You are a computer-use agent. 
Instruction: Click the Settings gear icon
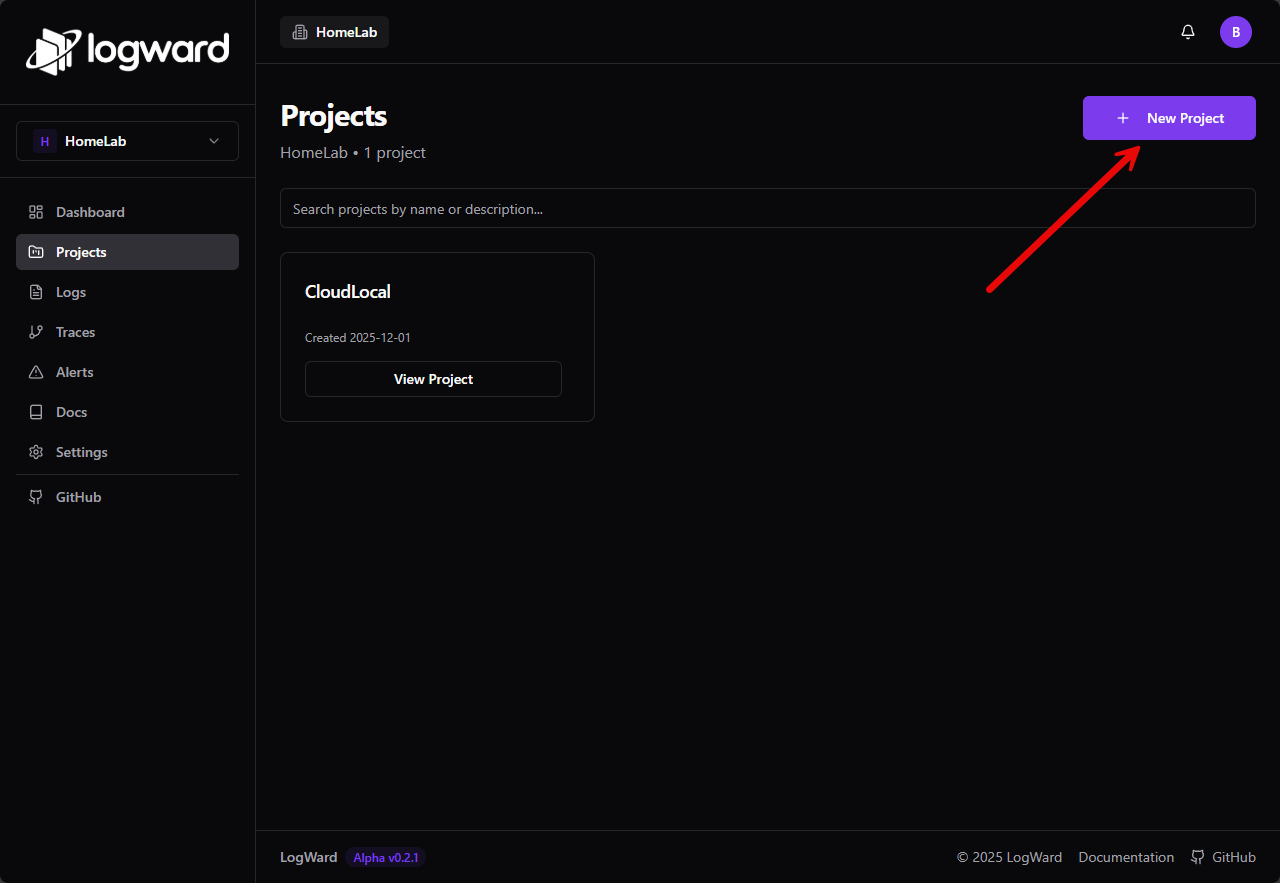pyautogui.click(x=35, y=452)
